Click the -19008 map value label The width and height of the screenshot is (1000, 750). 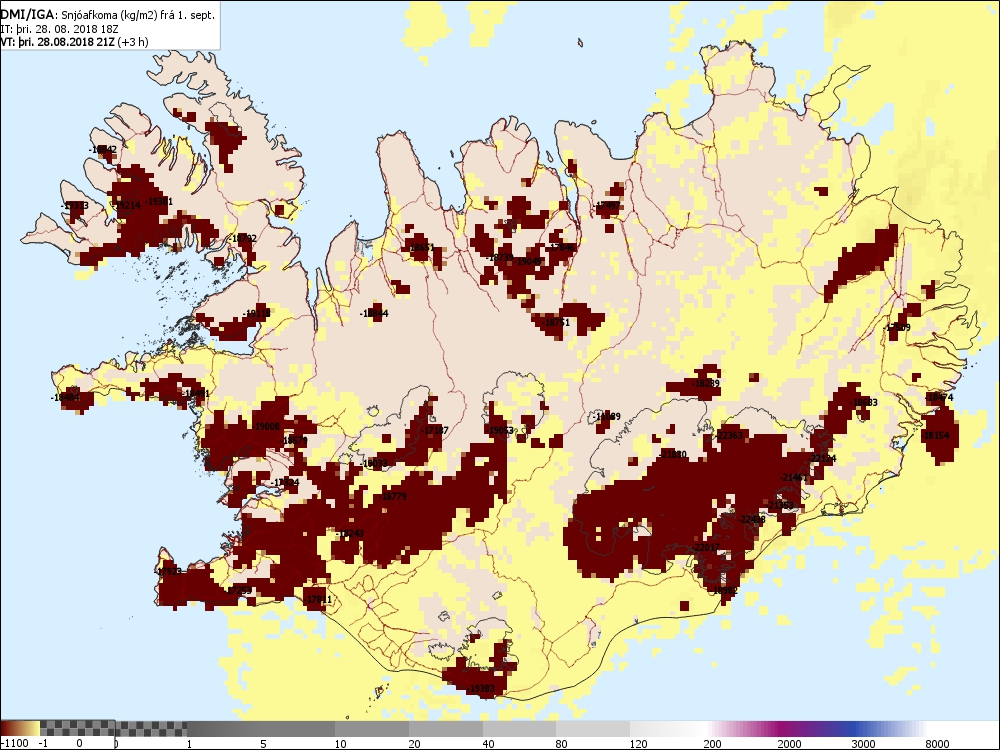(265, 427)
